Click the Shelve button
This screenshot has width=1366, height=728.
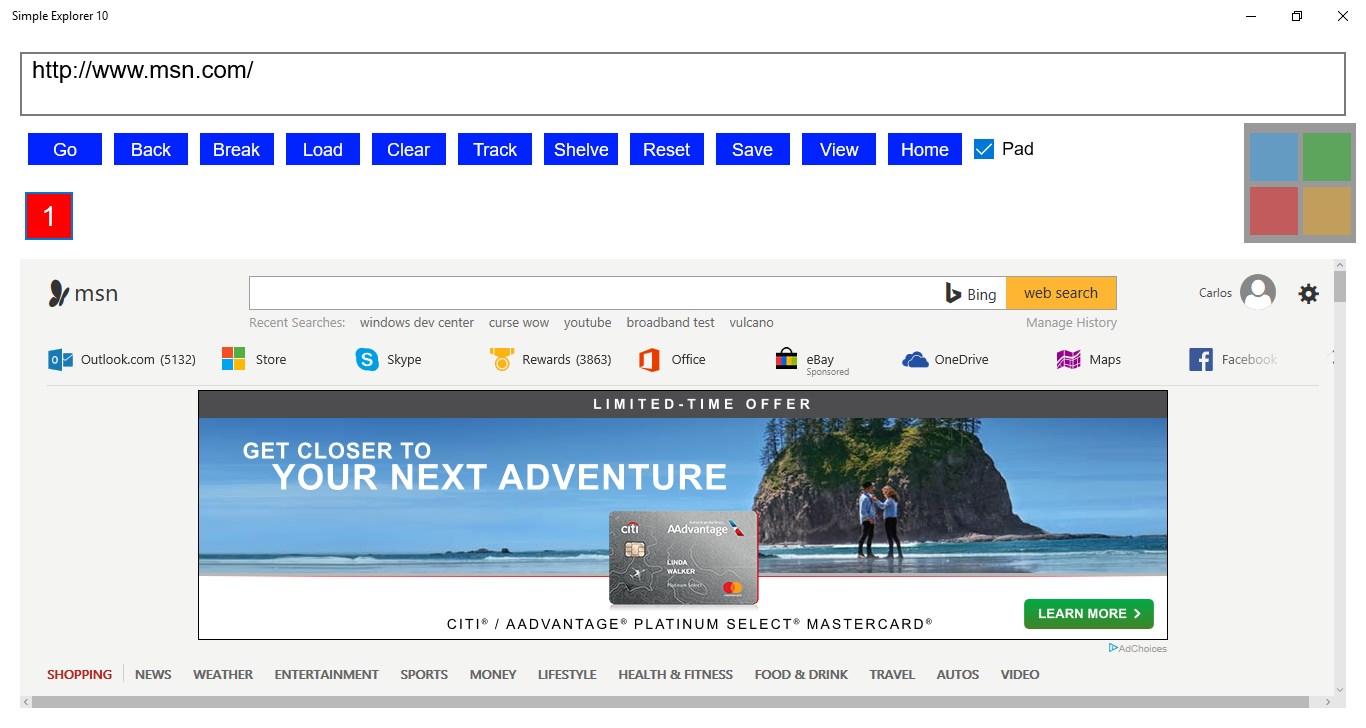point(581,149)
